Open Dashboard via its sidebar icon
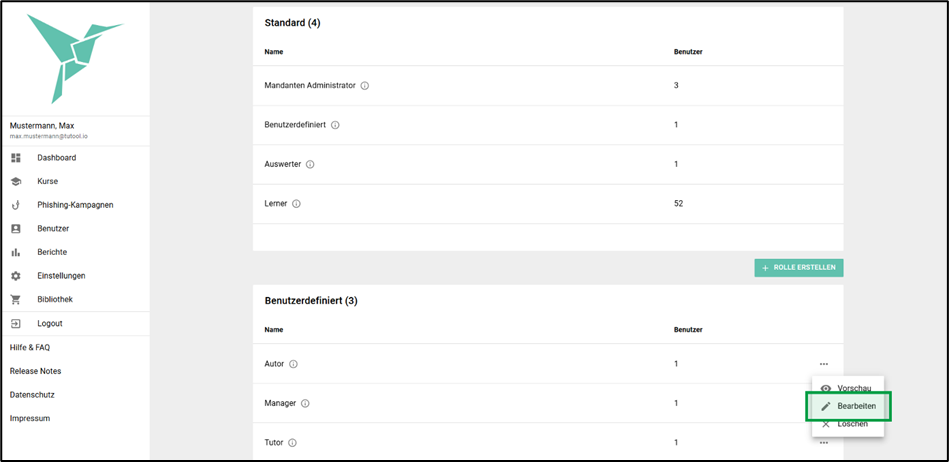This screenshot has width=949, height=462. click(x=16, y=158)
